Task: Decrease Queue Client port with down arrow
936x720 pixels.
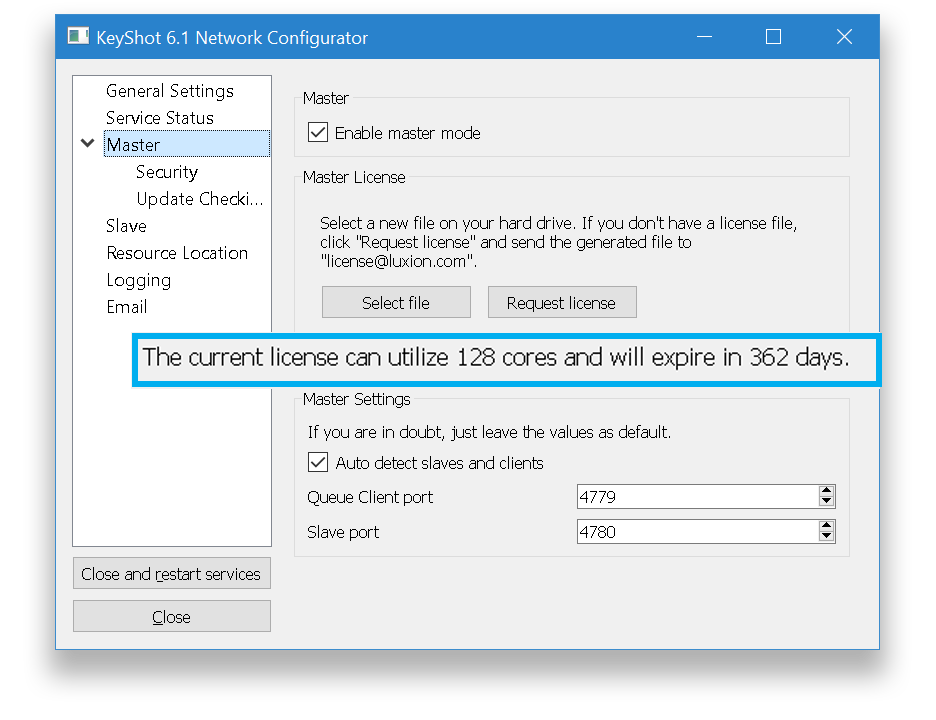Action: (826, 501)
